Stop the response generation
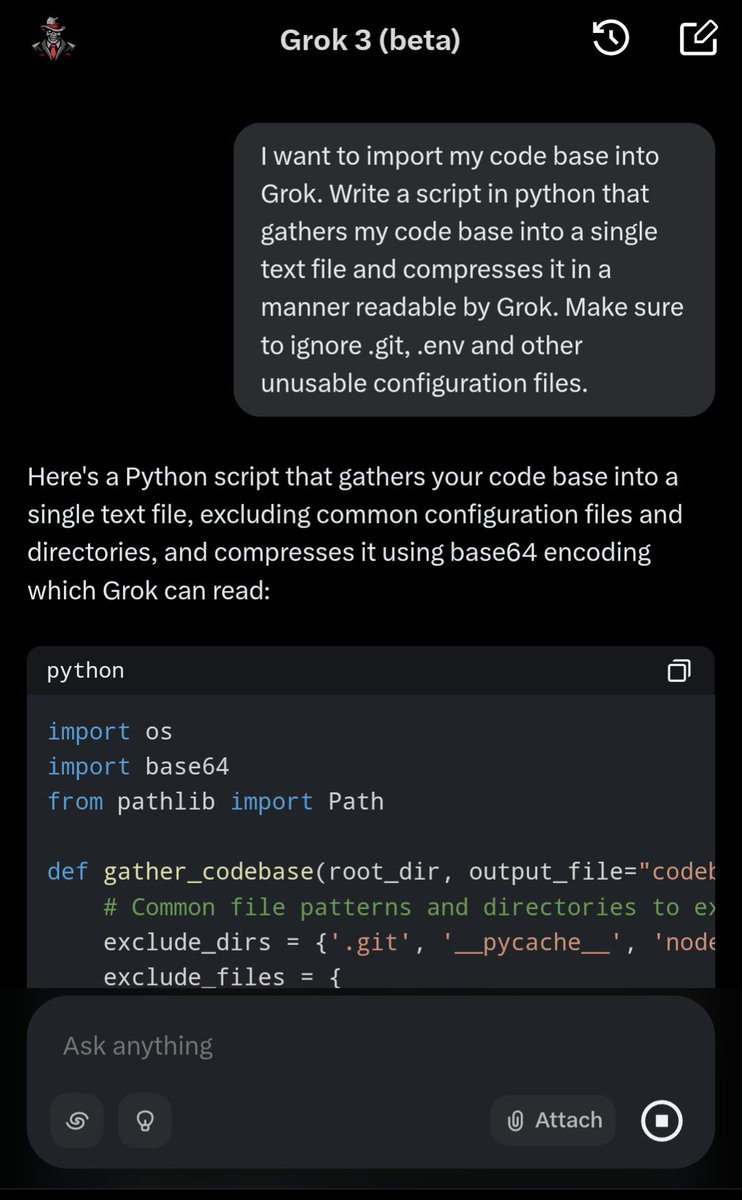The image size is (742, 1200). (662, 1120)
